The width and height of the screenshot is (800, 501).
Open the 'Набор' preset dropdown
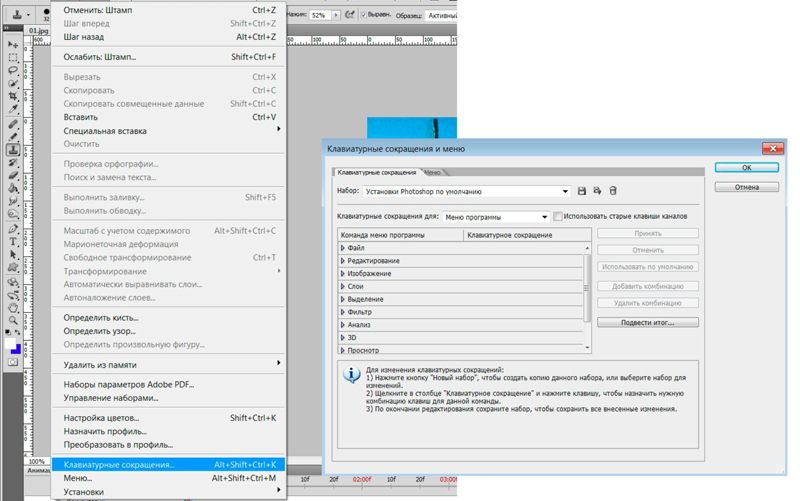point(466,191)
